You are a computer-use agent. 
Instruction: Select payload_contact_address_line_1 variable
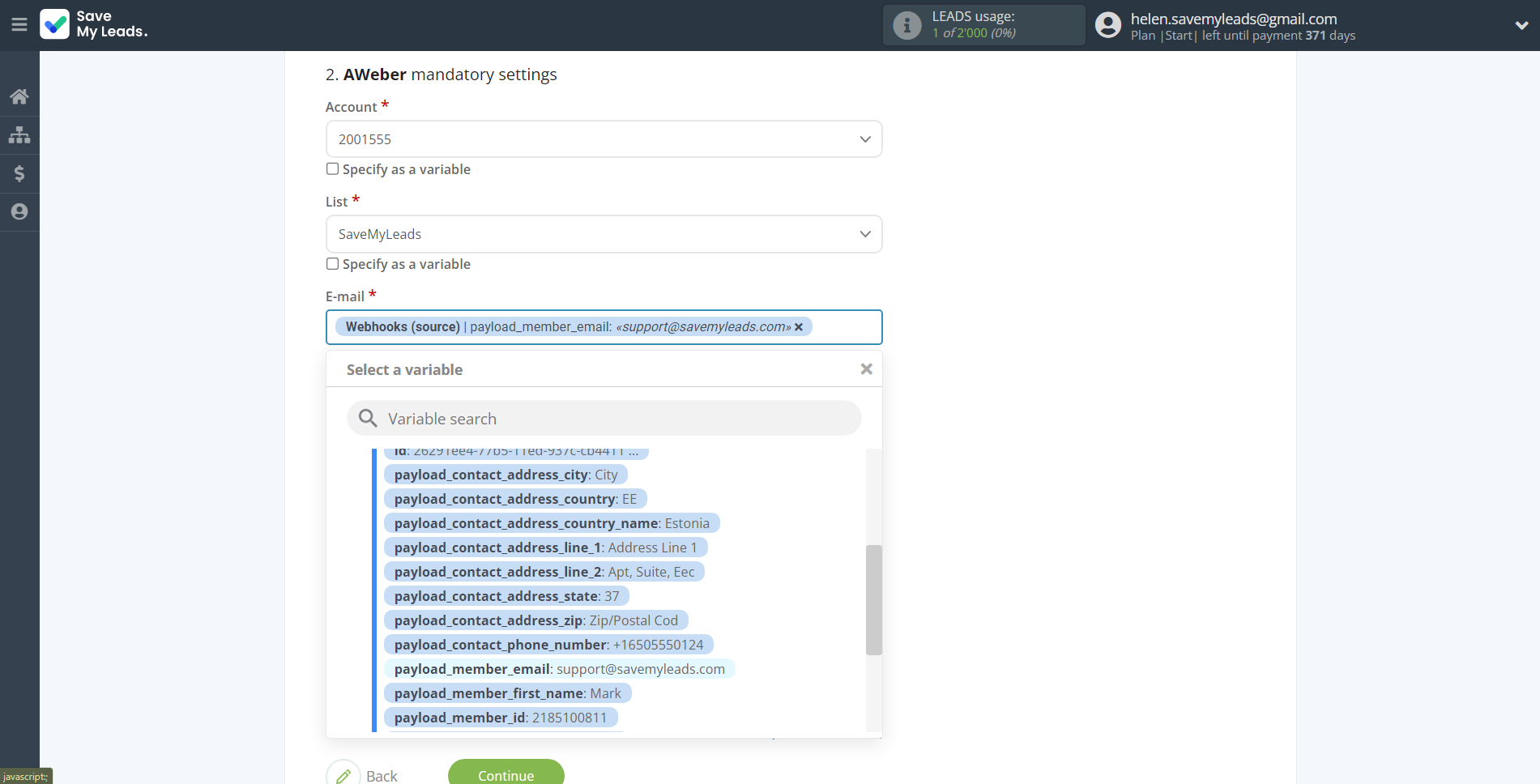[545, 548]
